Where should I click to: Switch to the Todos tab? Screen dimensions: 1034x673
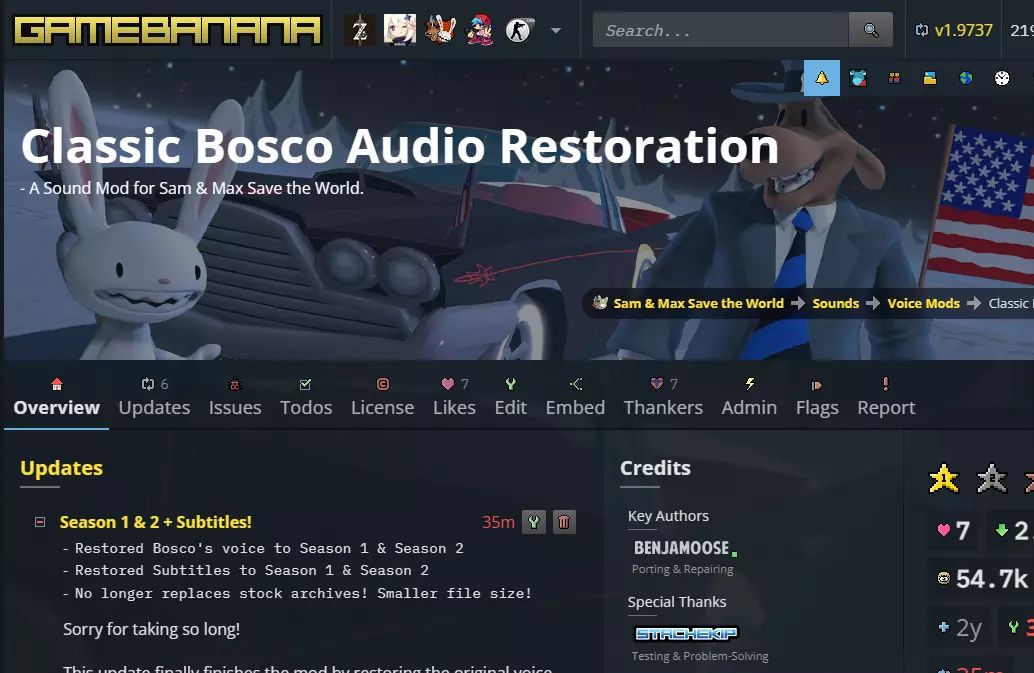tap(306, 397)
